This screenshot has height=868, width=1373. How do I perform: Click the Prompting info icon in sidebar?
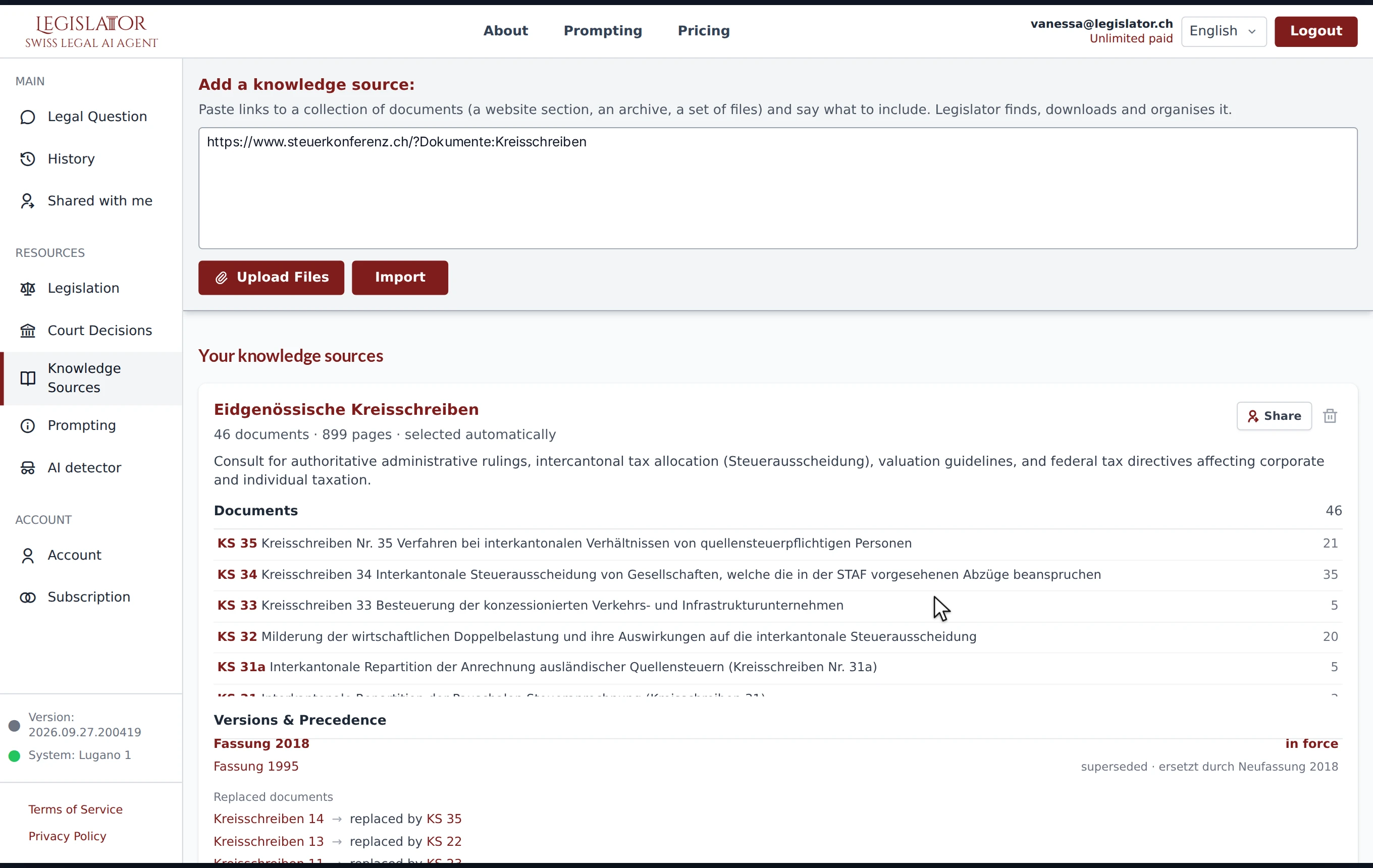27,426
